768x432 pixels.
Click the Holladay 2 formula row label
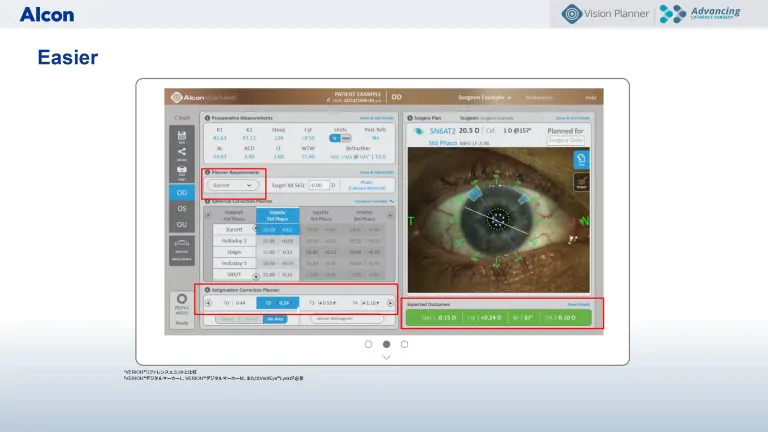[x=234, y=240]
